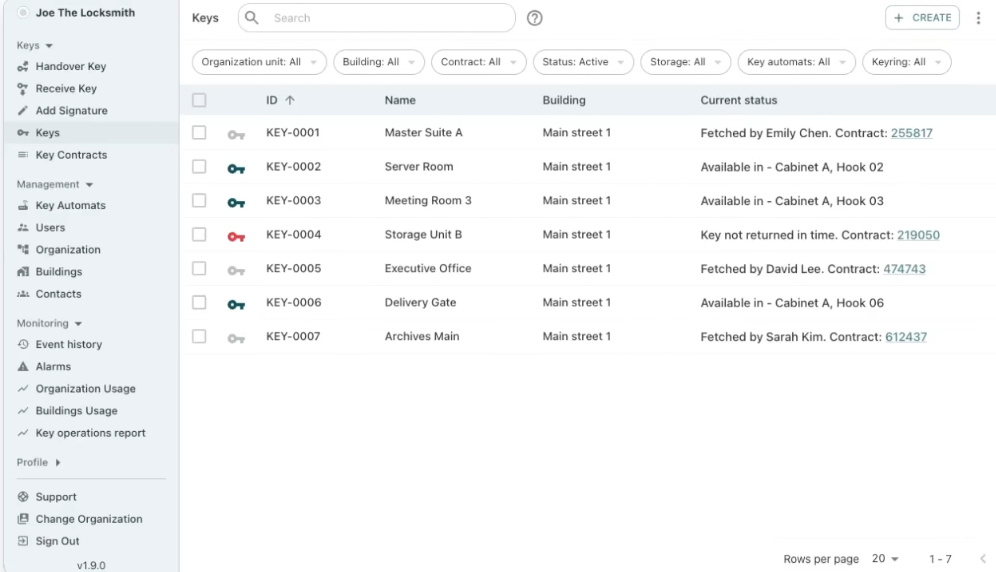Open the Status: Active filter dropdown
This screenshot has width=996, height=572.
coord(582,62)
